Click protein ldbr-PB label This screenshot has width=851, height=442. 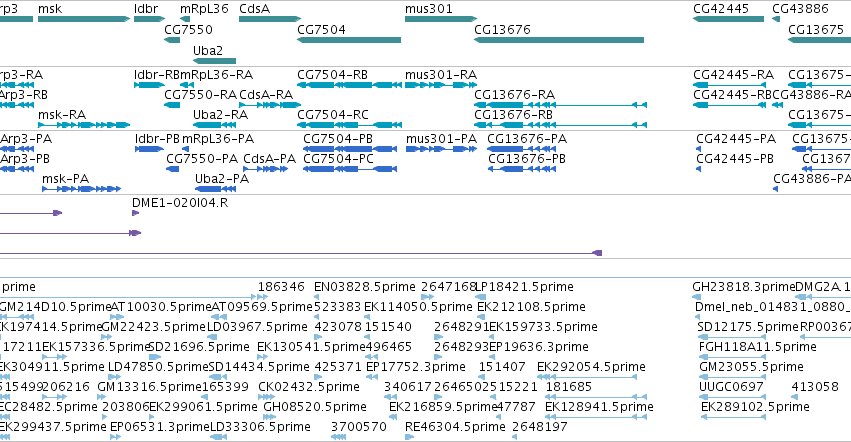pos(157,138)
